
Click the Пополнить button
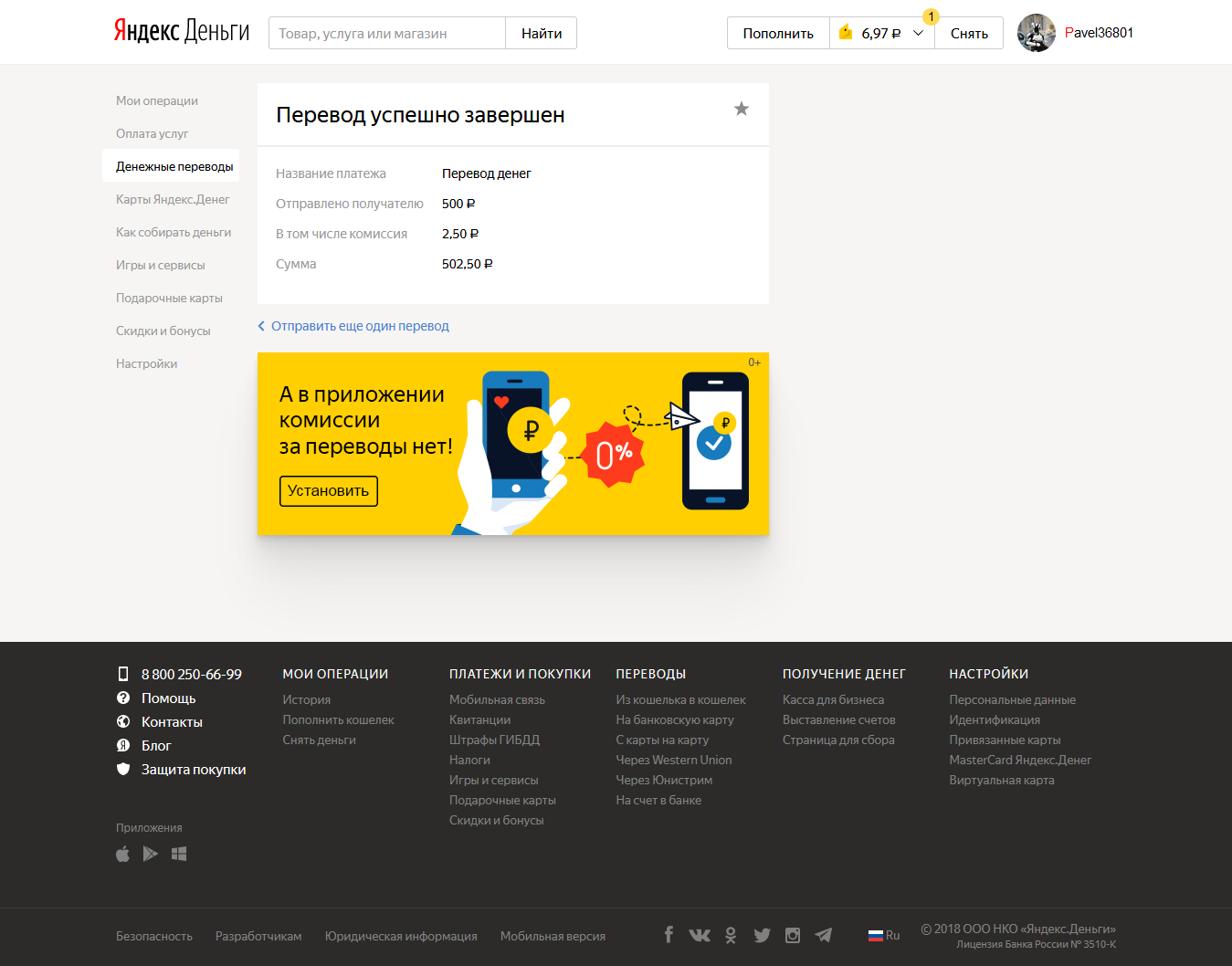coord(778,33)
